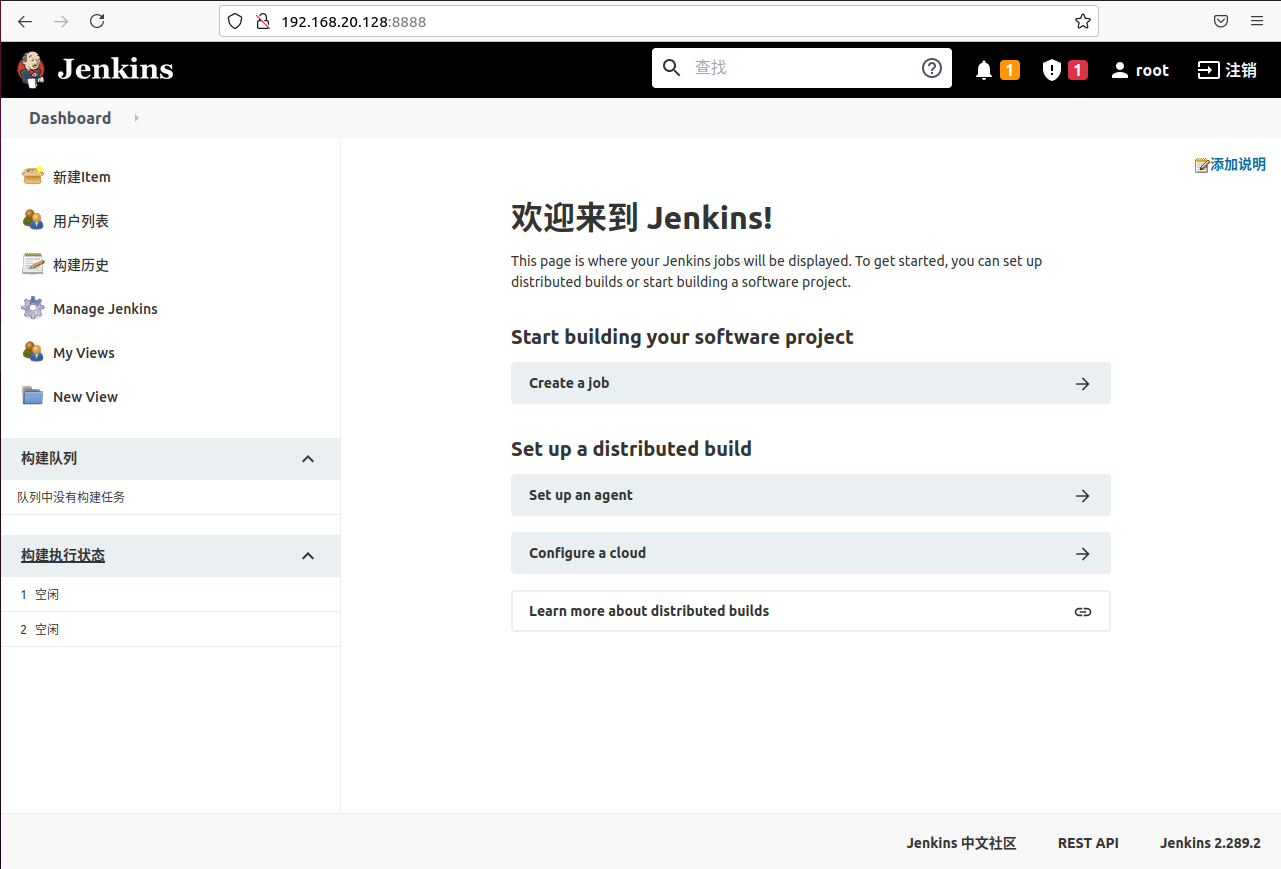Click the root username link
The width and height of the screenshot is (1281, 869).
point(1152,70)
